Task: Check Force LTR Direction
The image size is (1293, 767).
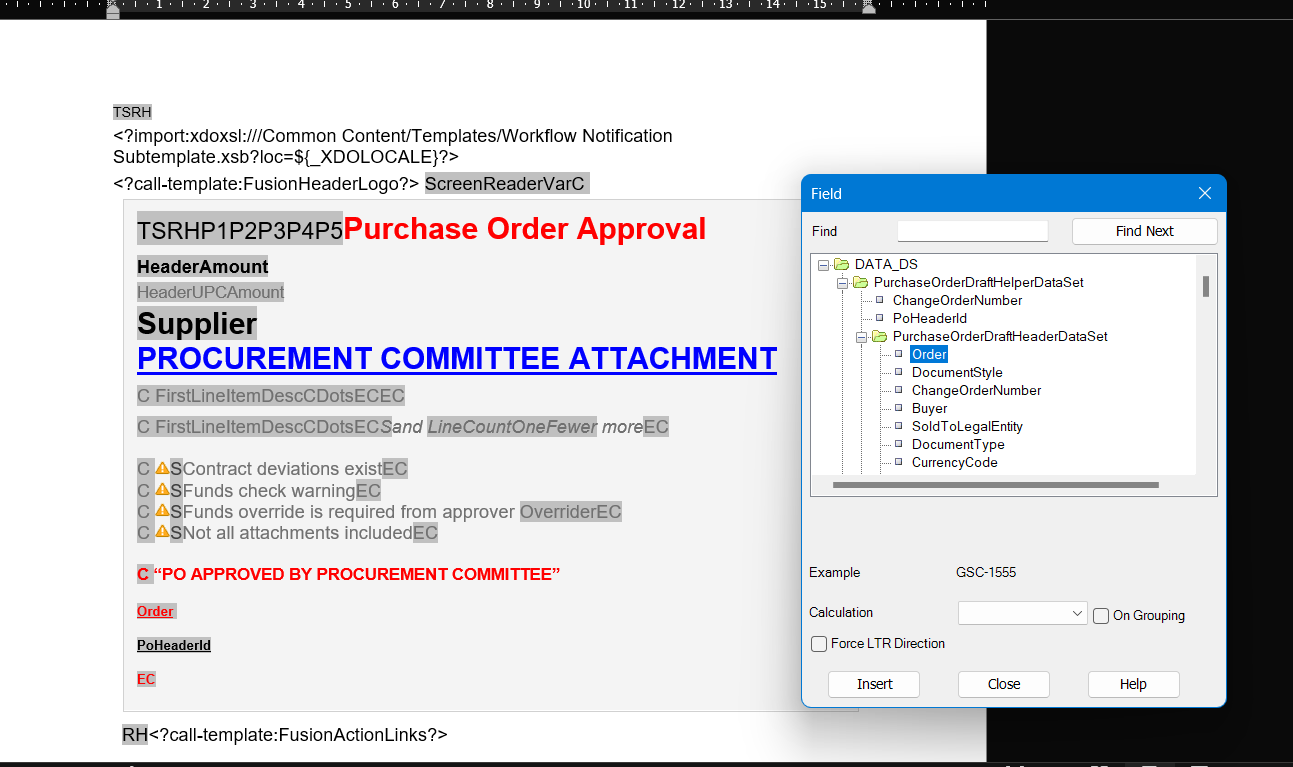Action: click(x=819, y=643)
